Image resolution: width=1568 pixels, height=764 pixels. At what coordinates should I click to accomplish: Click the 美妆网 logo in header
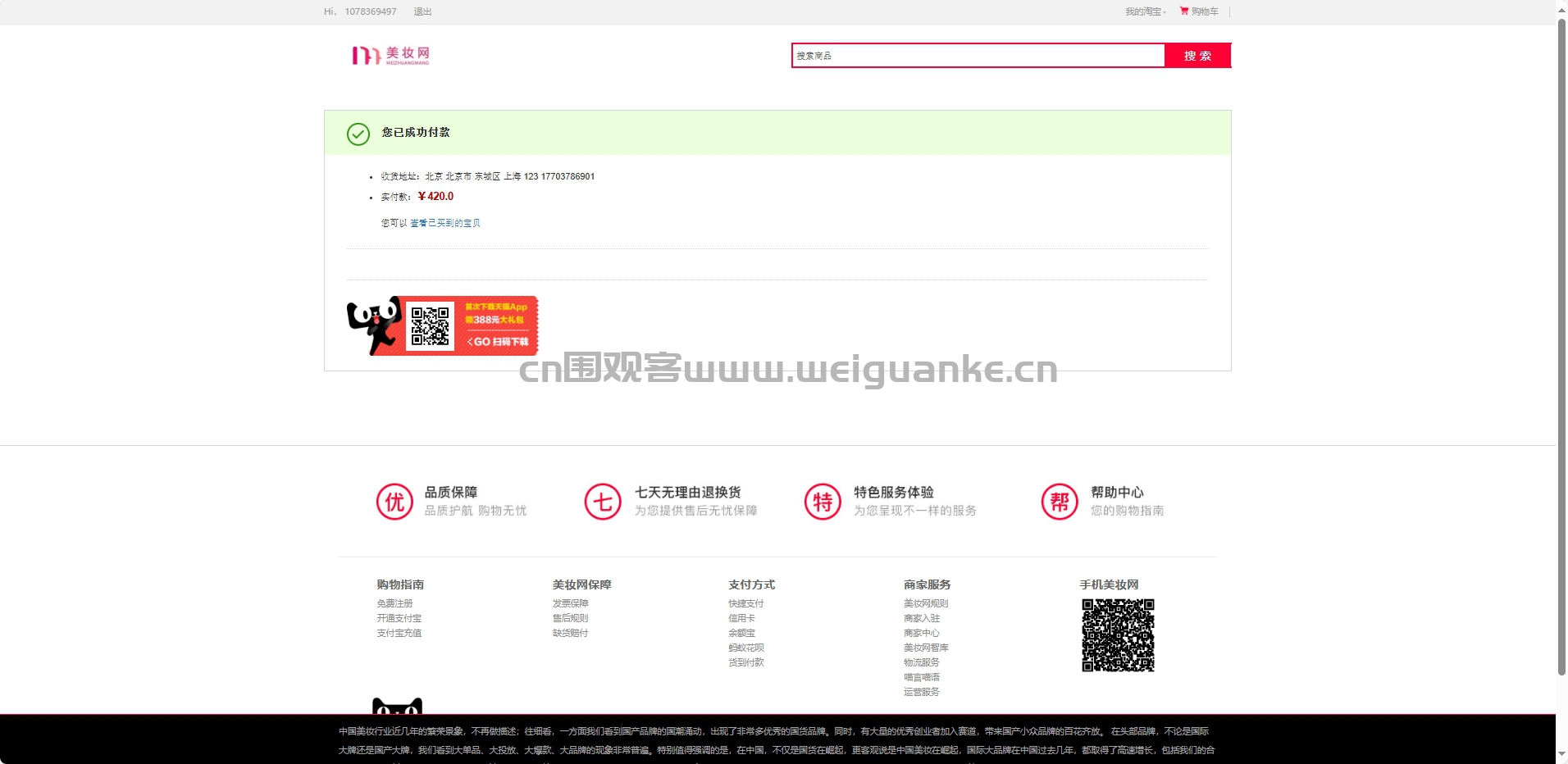390,55
